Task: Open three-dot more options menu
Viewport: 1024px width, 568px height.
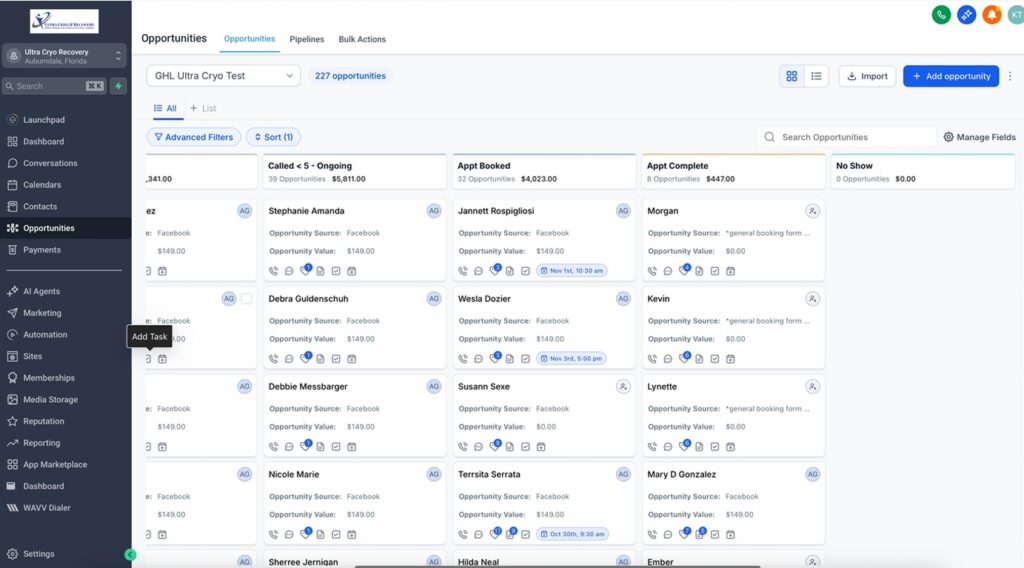Action: point(1010,76)
